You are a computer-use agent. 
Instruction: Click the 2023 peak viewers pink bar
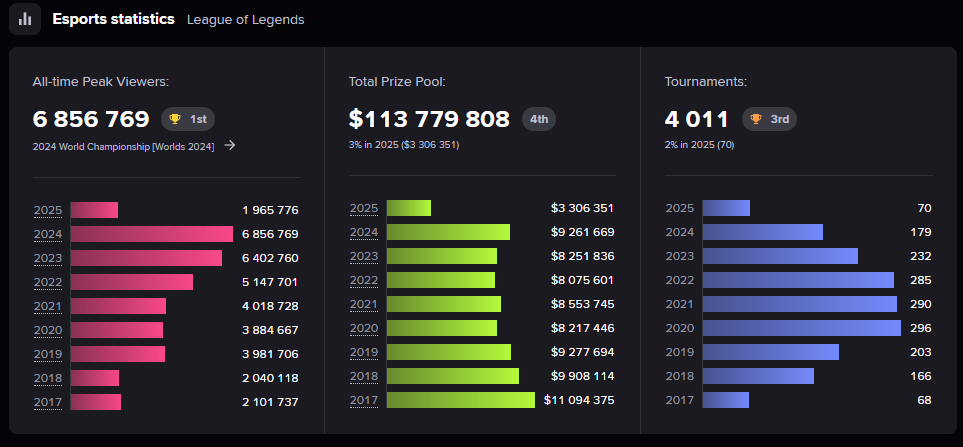pos(146,258)
